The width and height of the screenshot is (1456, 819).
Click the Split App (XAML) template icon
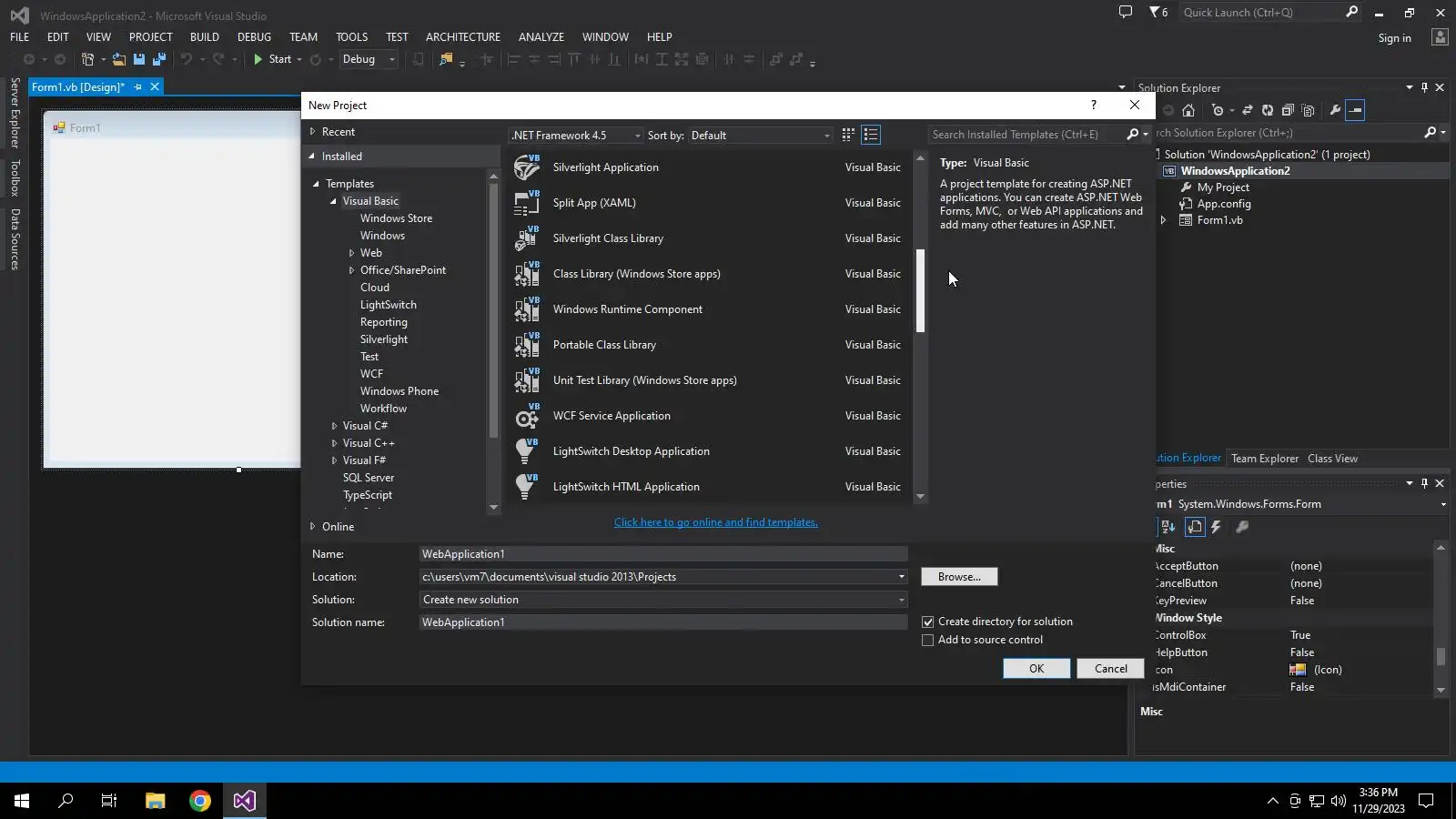pyautogui.click(x=527, y=203)
